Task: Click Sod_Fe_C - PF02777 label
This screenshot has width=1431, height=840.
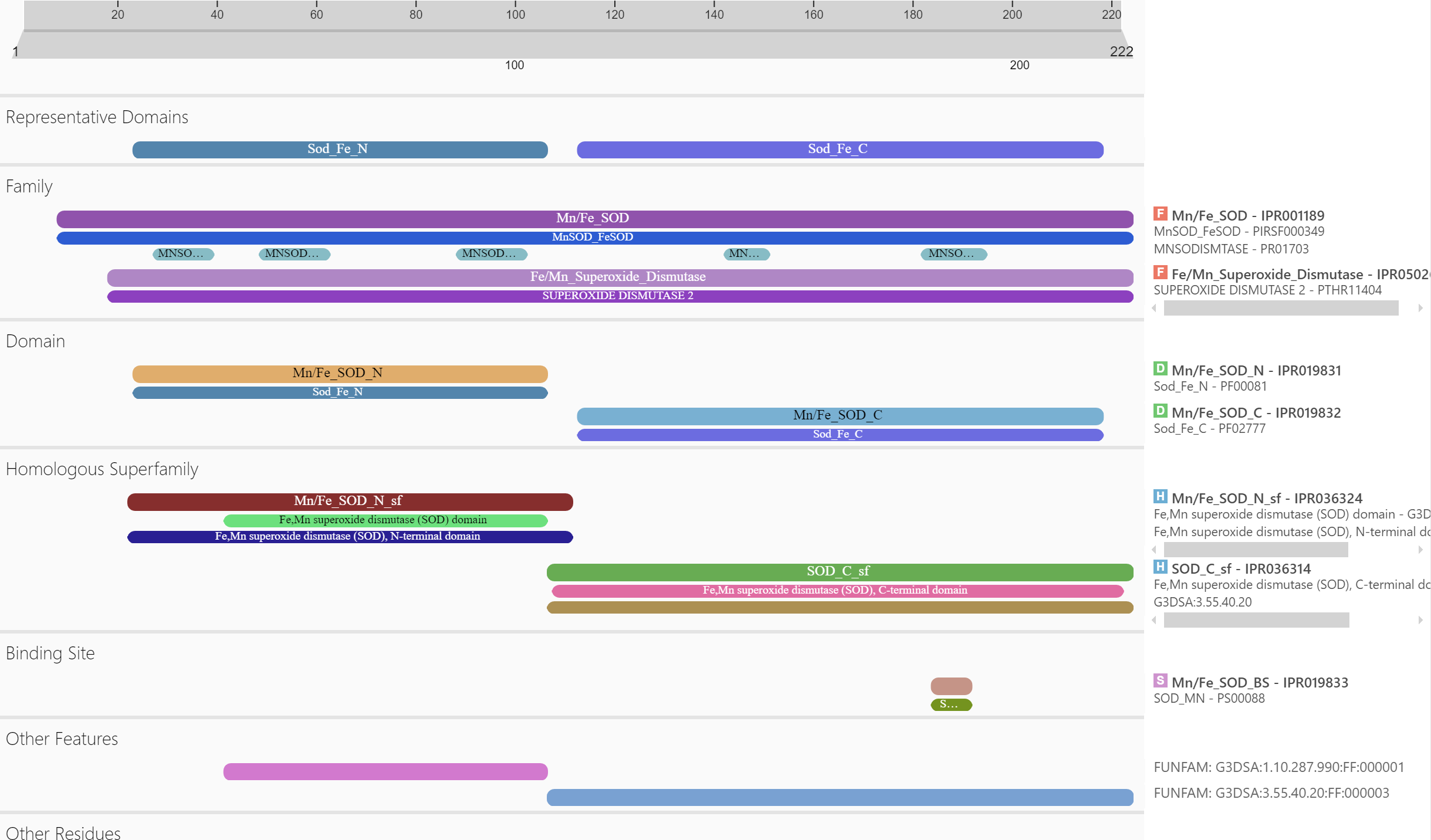Action: pos(1209,429)
